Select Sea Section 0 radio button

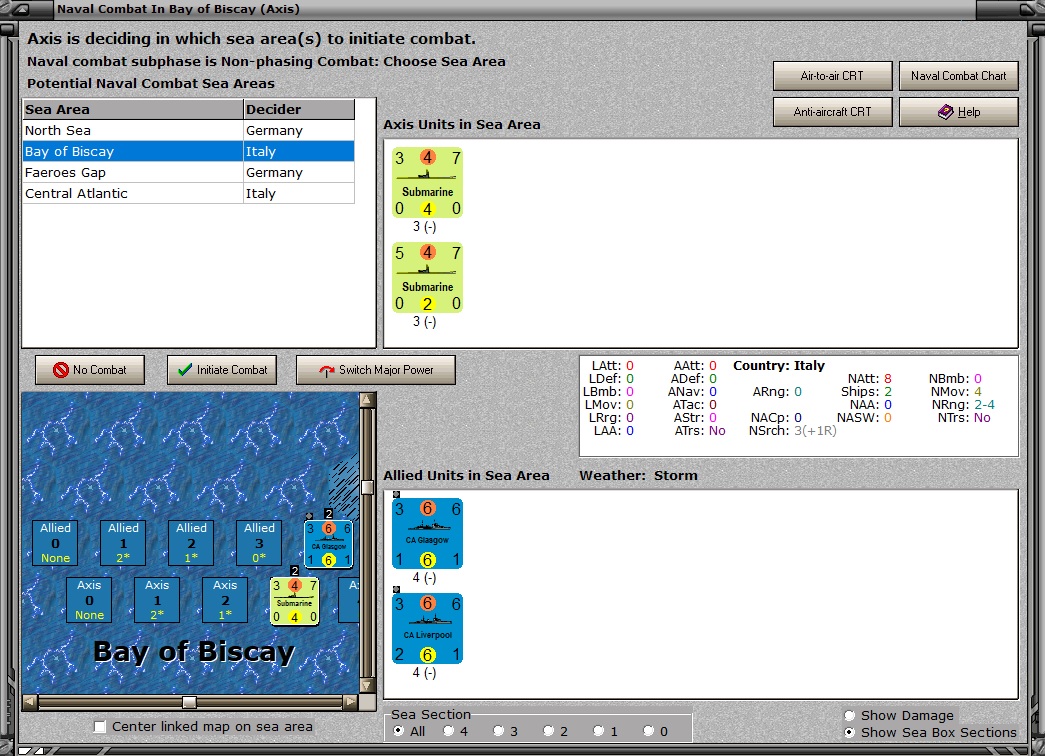tap(648, 731)
